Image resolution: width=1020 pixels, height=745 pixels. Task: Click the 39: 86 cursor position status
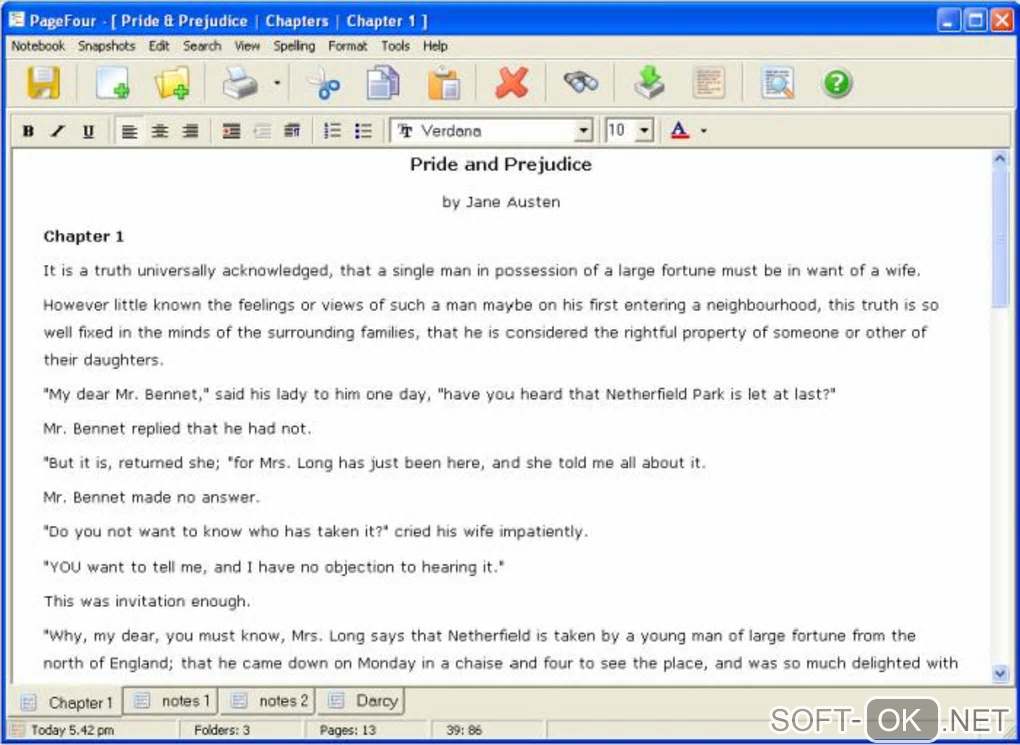coord(464,730)
